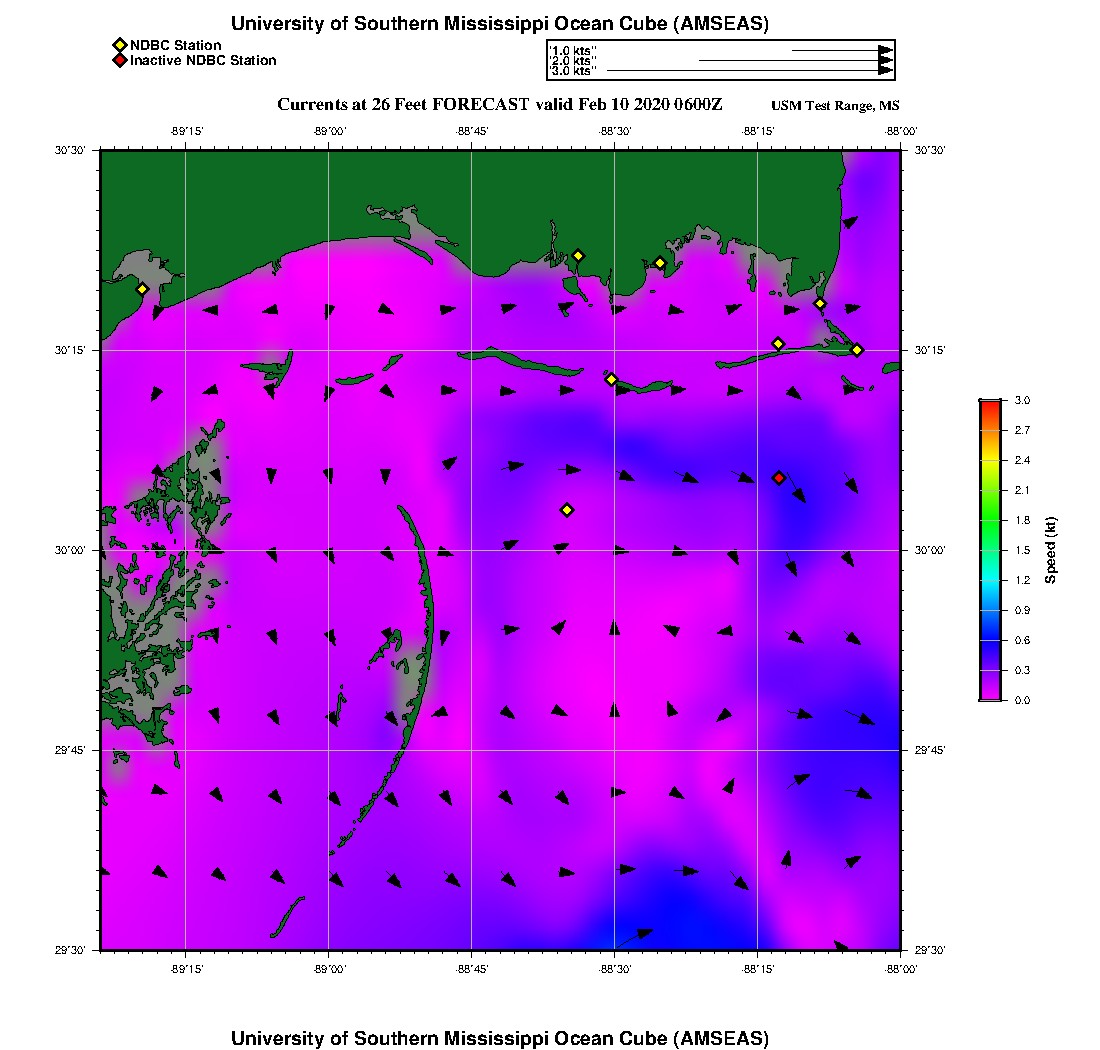Click the red top of the speed color bar

[990, 403]
